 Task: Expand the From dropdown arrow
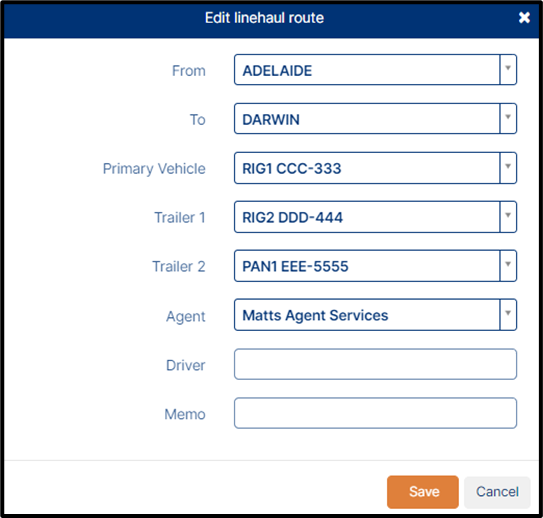508,69
